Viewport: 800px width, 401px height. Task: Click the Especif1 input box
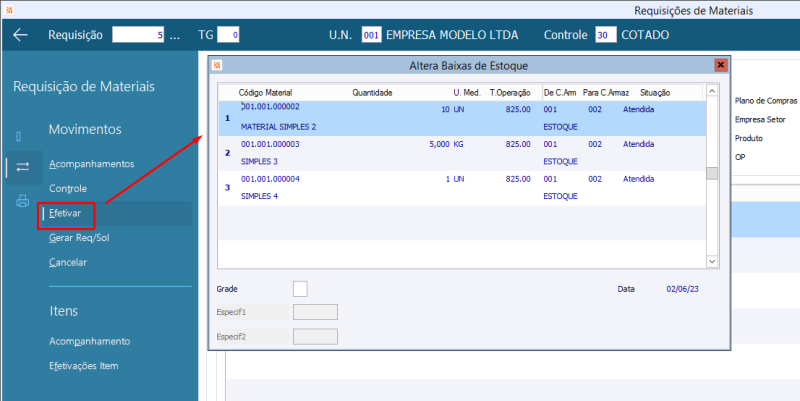pos(315,312)
